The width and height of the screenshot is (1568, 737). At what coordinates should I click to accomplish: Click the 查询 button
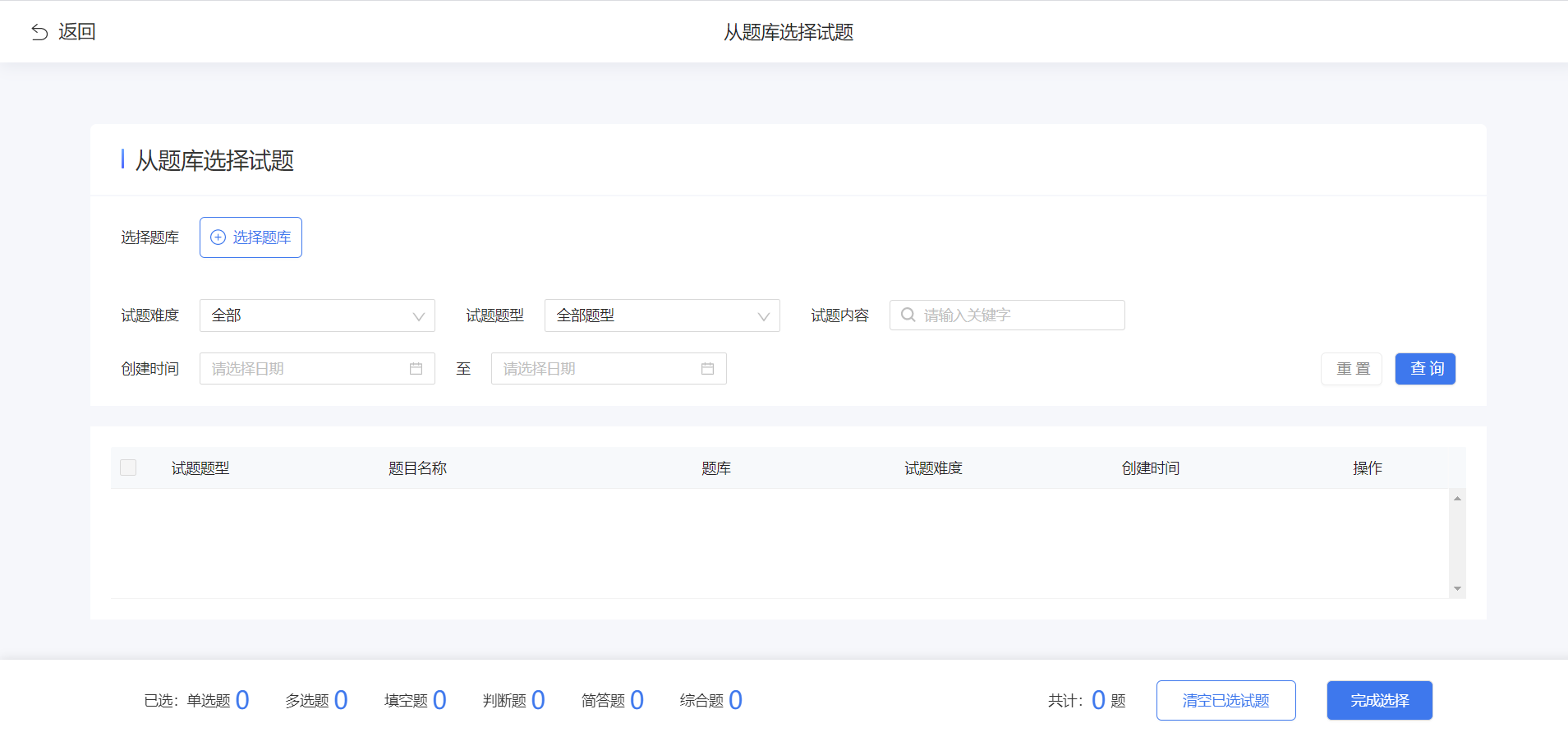point(1426,369)
